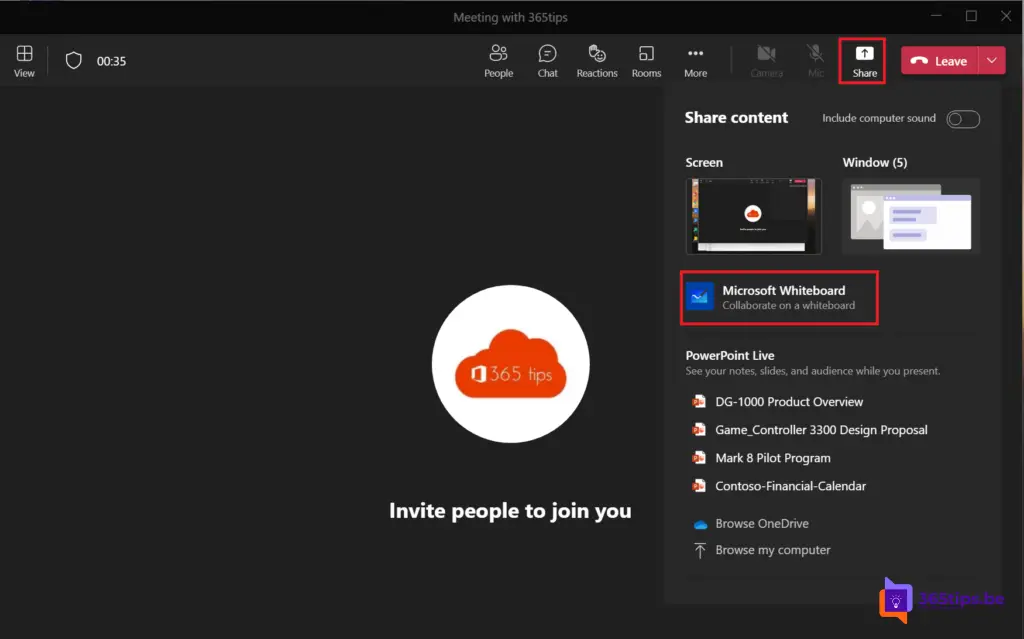Screen dimensions: 1024x639
Task: Select the Microsoft Whiteboard icon
Action: click(x=700, y=297)
